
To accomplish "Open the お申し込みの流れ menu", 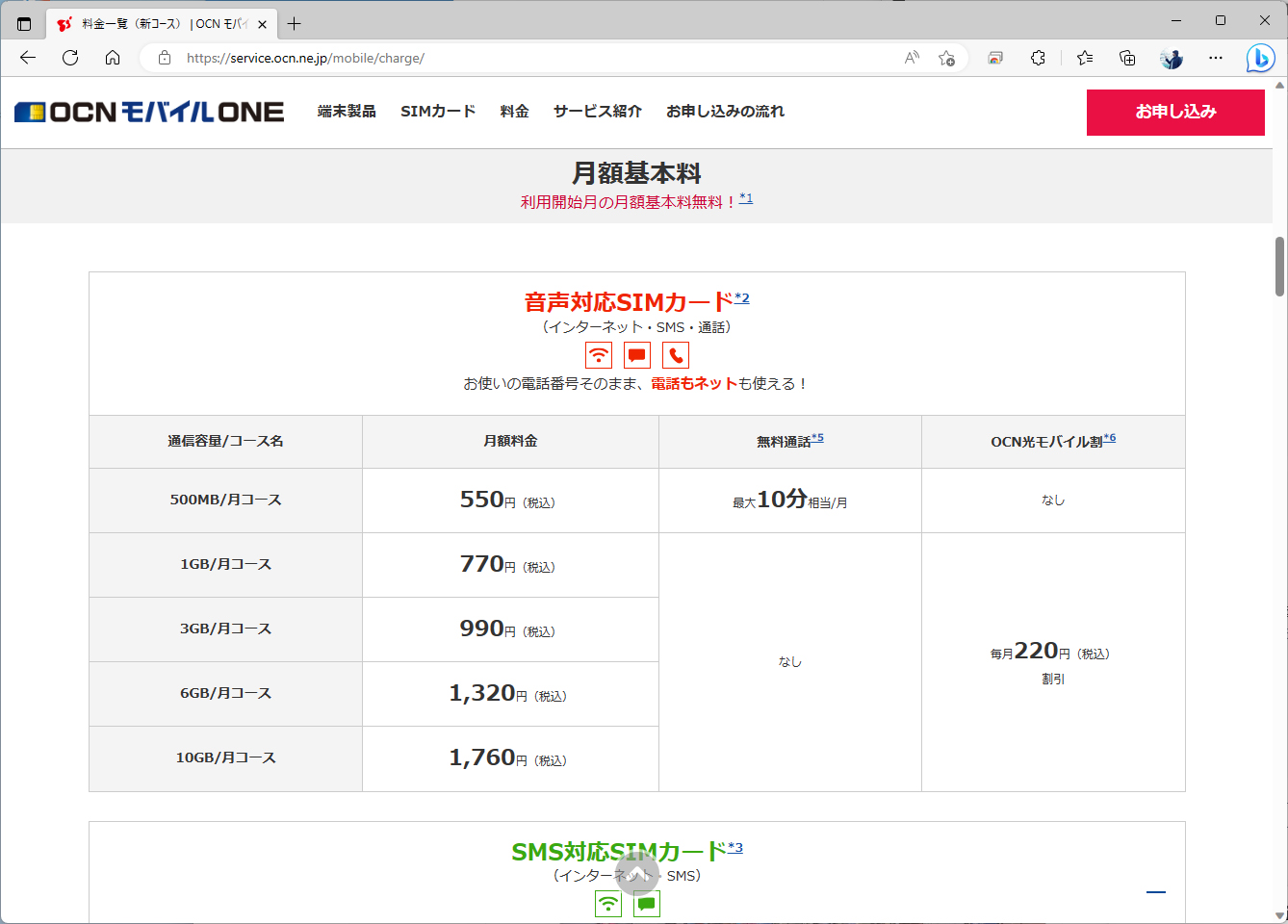I will tap(726, 112).
